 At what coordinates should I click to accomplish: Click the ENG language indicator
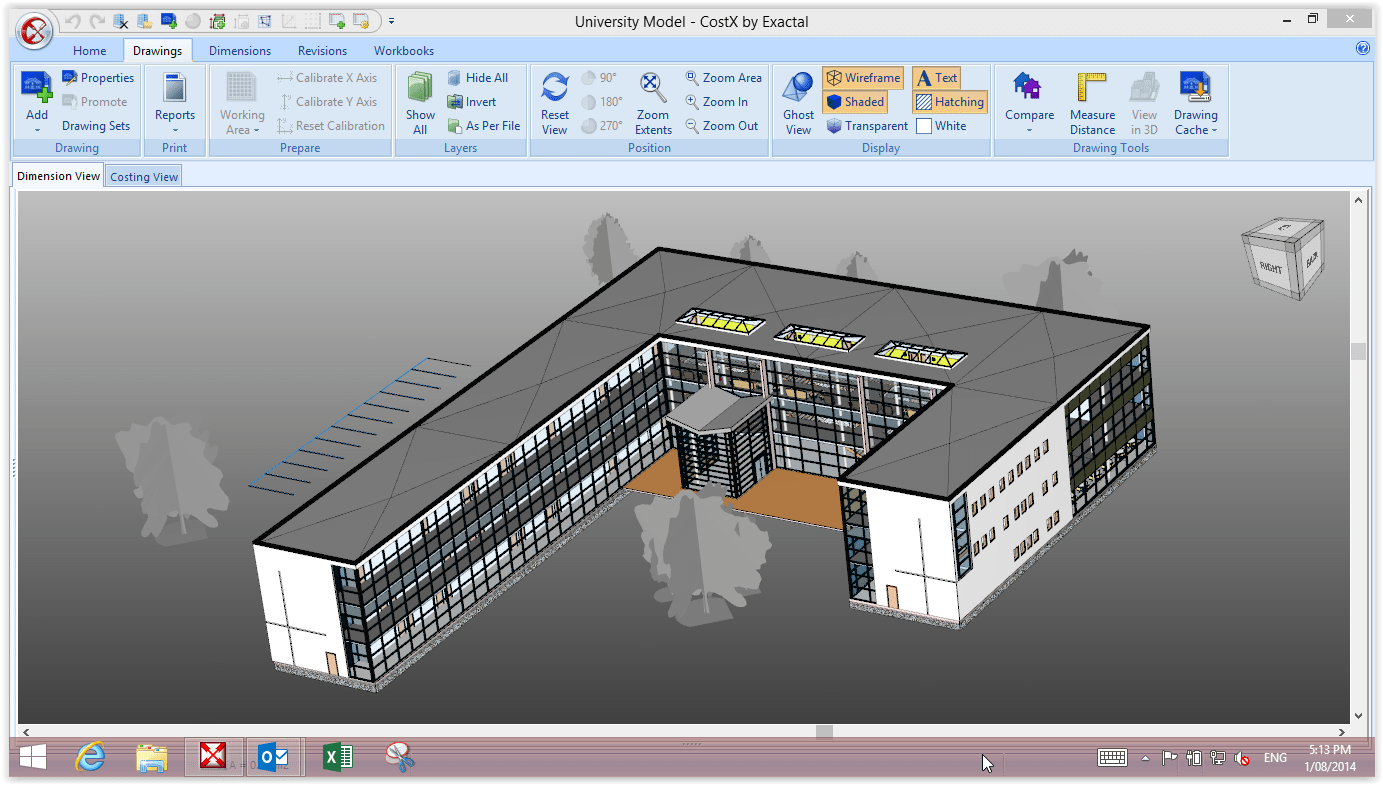pyautogui.click(x=1275, y=758)
